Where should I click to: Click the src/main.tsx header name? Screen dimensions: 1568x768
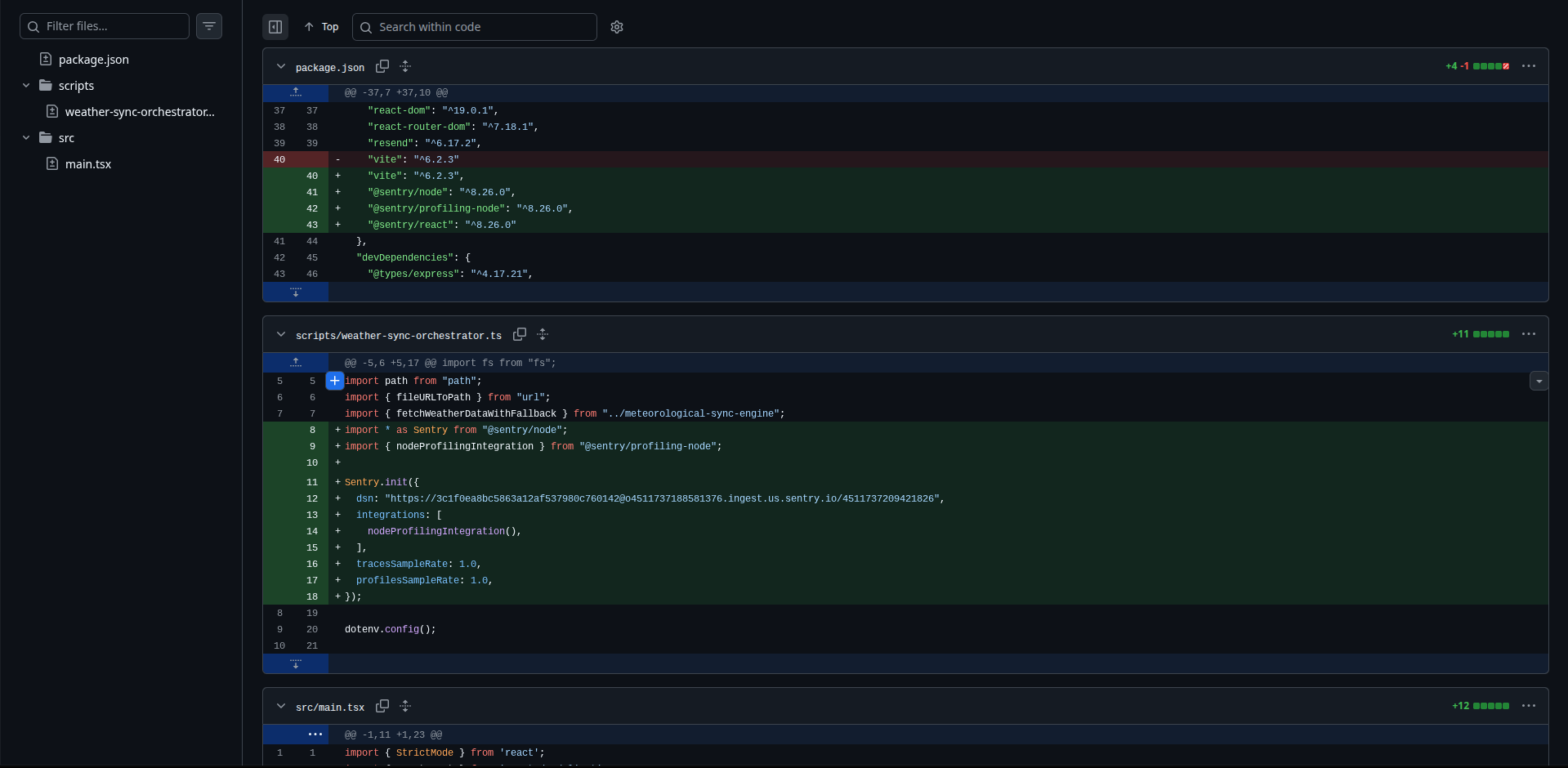coord(330,708)
